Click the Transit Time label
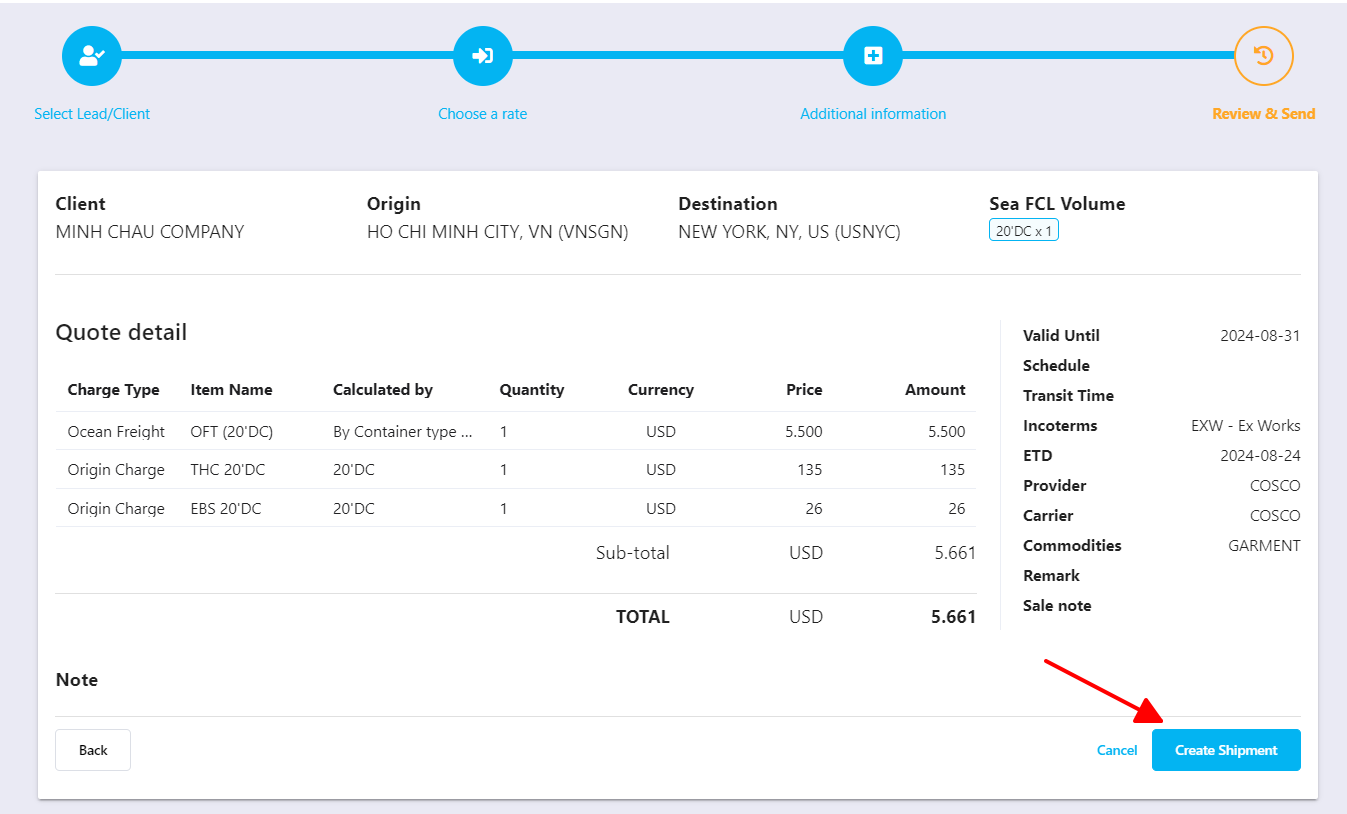 [1068, 396]
